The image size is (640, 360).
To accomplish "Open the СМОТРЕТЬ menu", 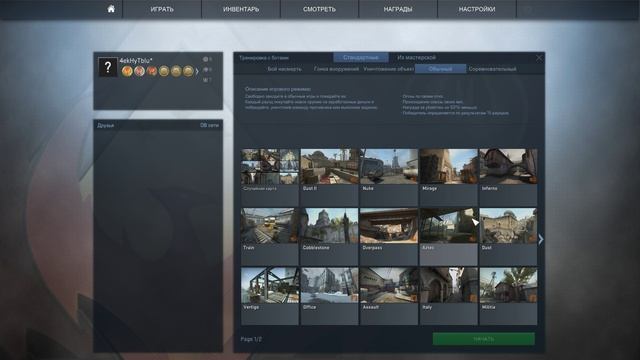I will tap(319, 9).
